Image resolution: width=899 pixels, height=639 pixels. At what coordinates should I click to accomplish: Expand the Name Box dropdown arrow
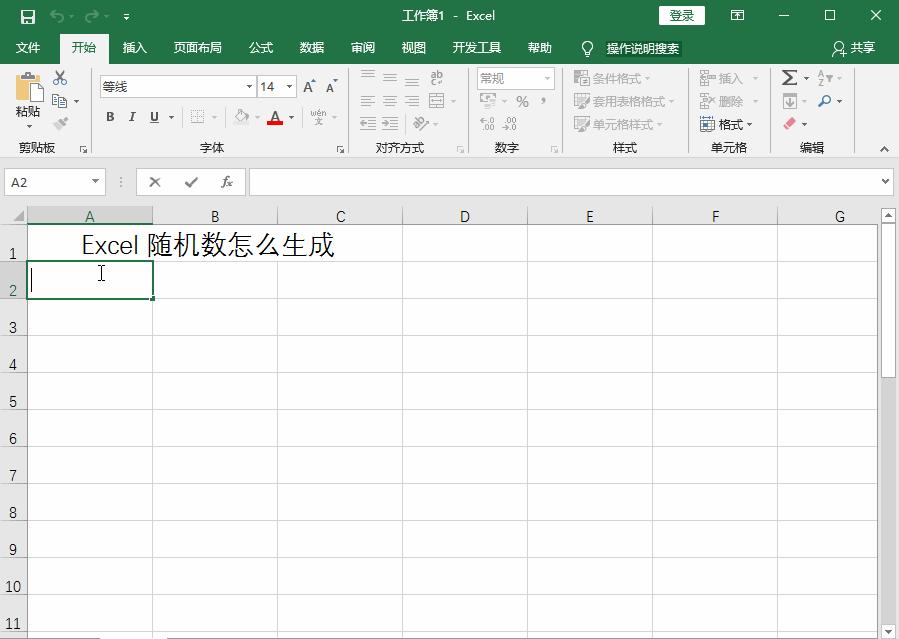coord(95,182)
